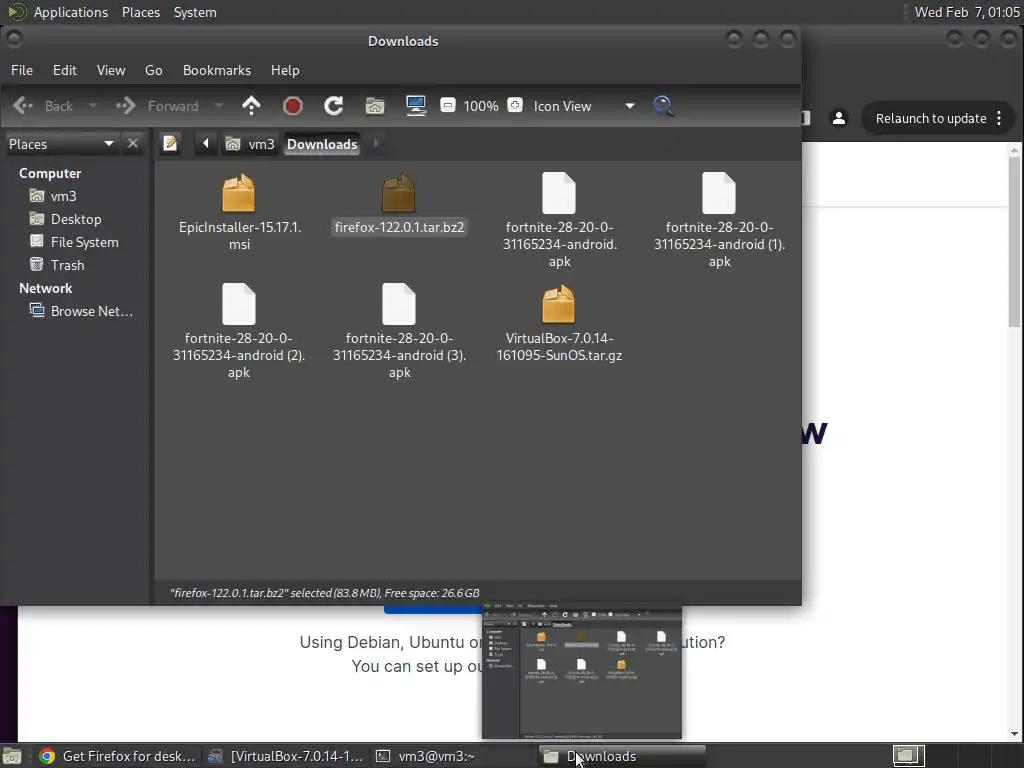This screenshot has height=768, width=1024.
Task: Click the path bar right scroll arrow
Action: pos(376,143)
